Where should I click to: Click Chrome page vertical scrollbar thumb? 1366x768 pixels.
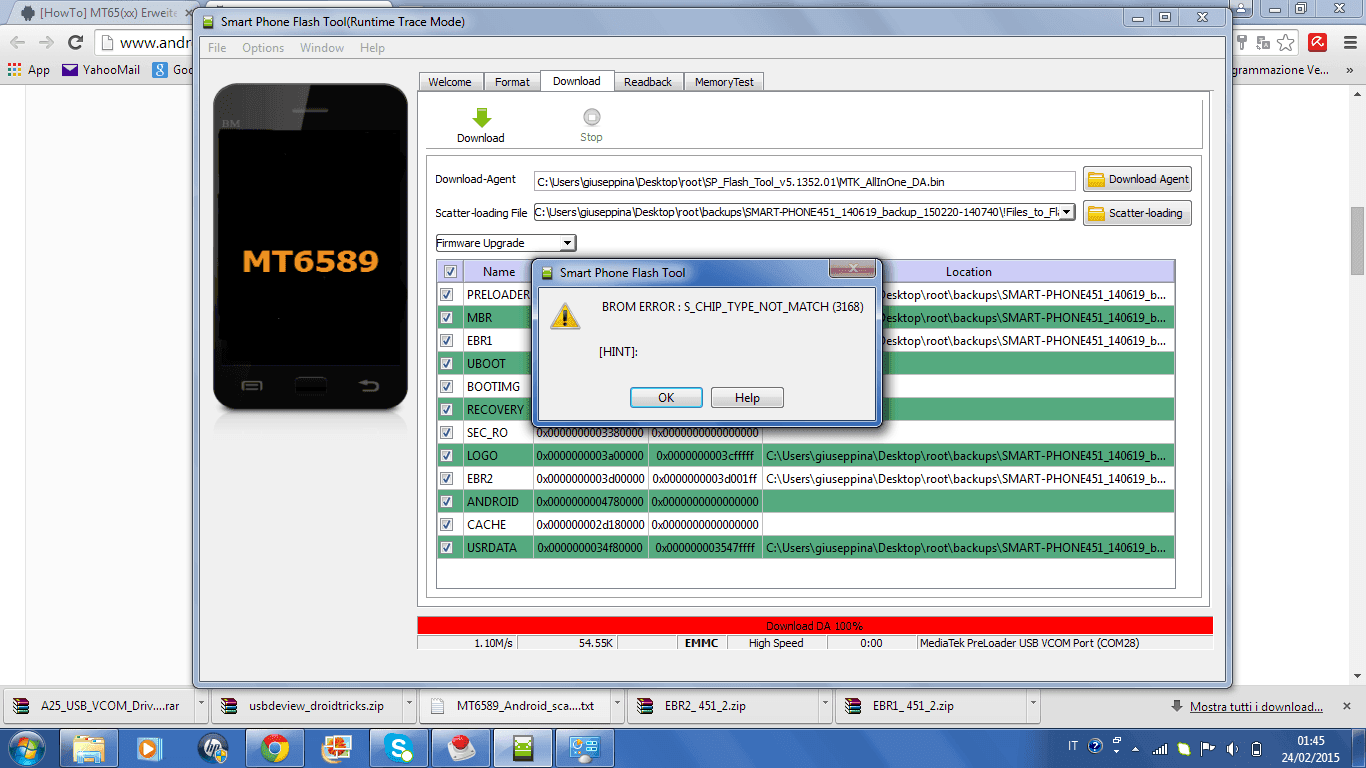[x=1357, y=241]
